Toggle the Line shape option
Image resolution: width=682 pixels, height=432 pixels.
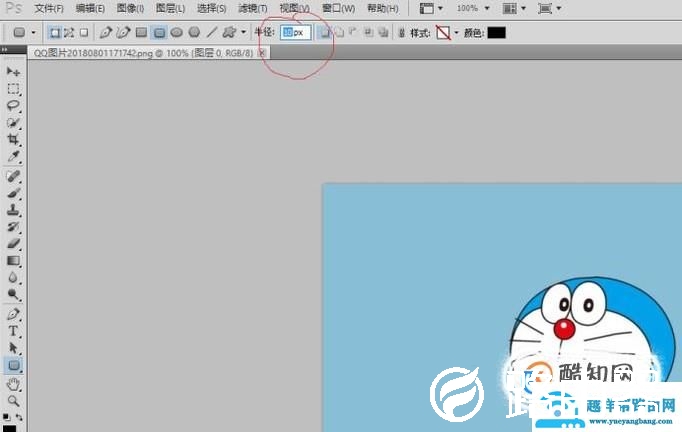(x=211, y=32)
